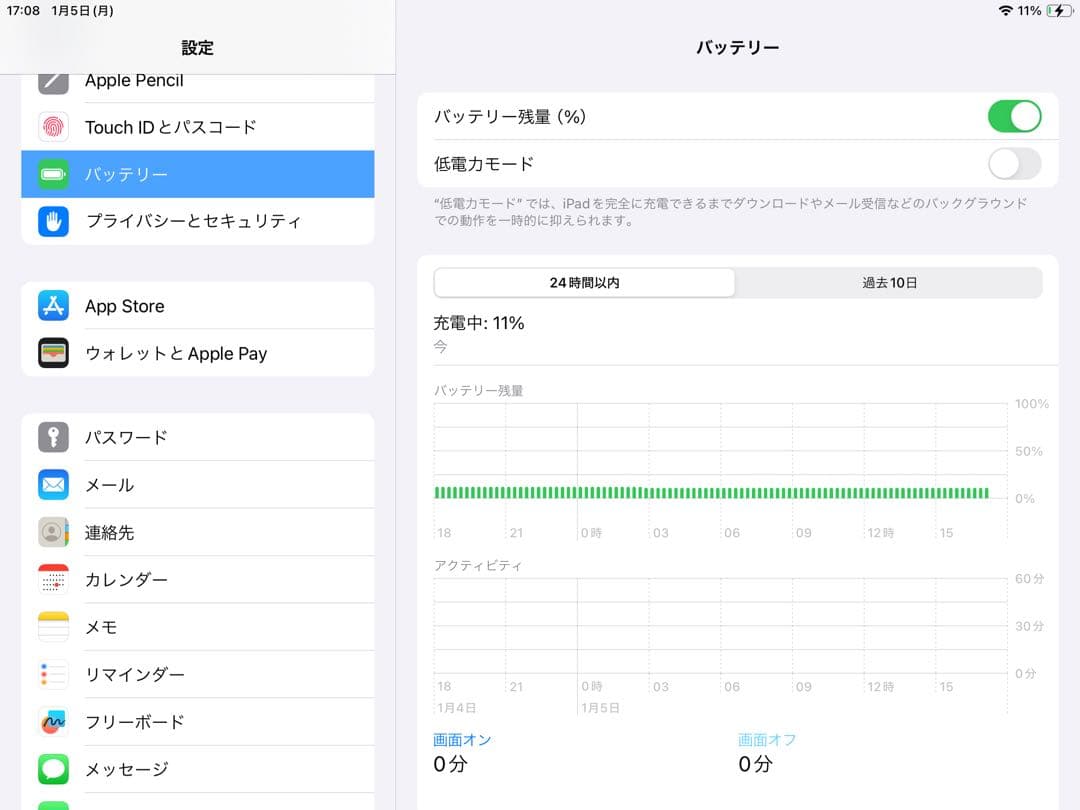The width and height of the screenshot is (1080, 810).
Task: Toggle the battery percentage switch off
Action: 1013,116
